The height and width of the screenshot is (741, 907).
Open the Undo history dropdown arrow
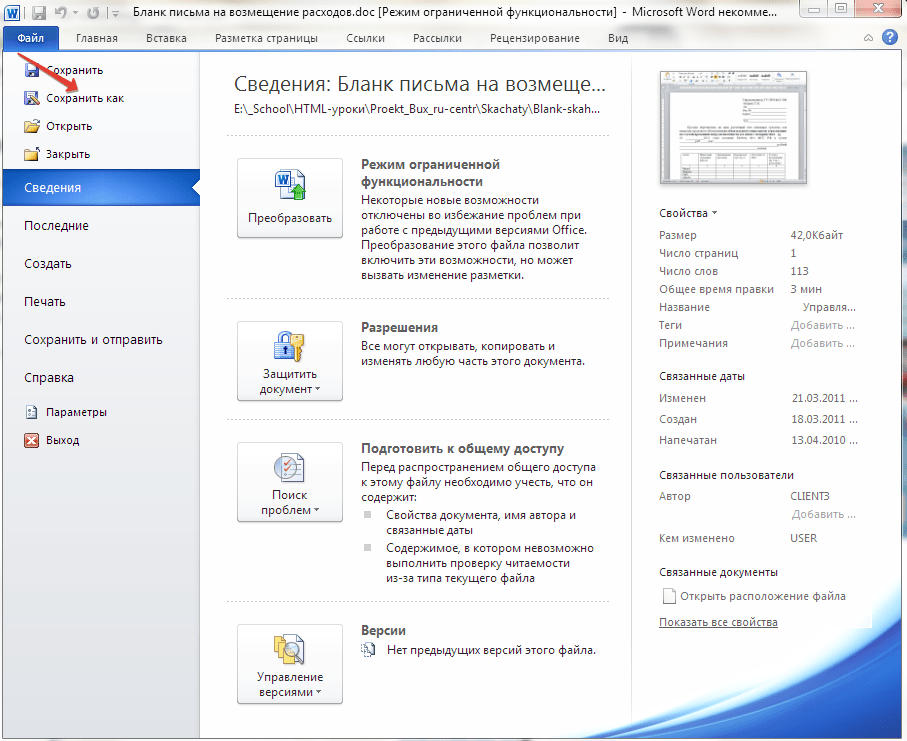click(75, 12)
